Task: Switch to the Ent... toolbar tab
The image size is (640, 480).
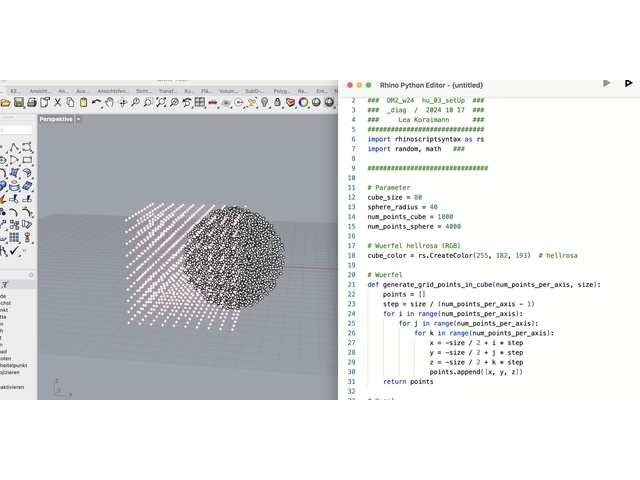Action: click(322, 91)
